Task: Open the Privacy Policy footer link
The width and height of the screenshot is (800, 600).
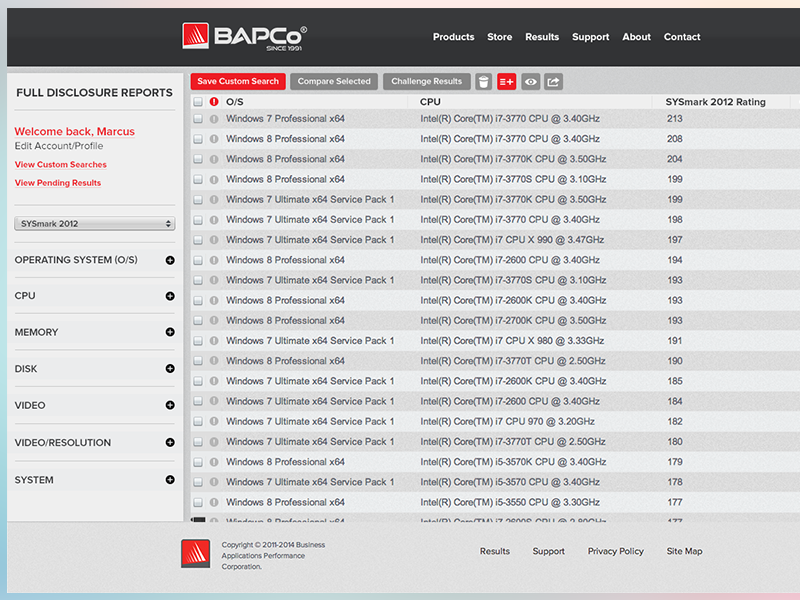Action: [615, 551]
